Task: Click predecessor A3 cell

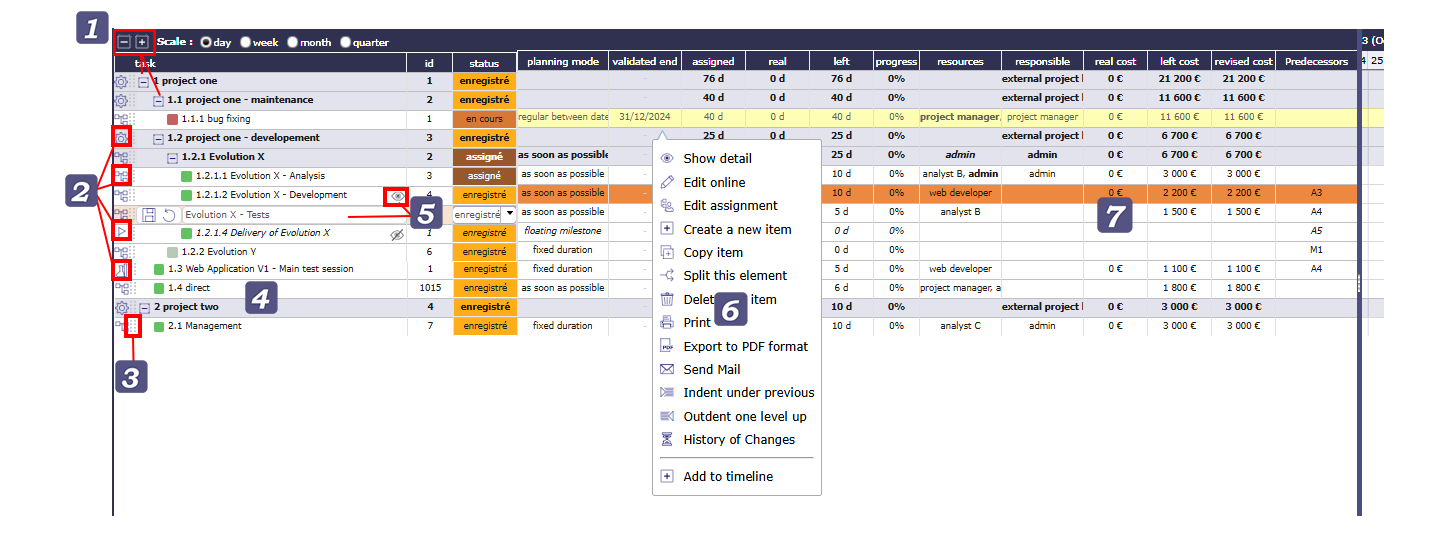Action: point(1316,193)
